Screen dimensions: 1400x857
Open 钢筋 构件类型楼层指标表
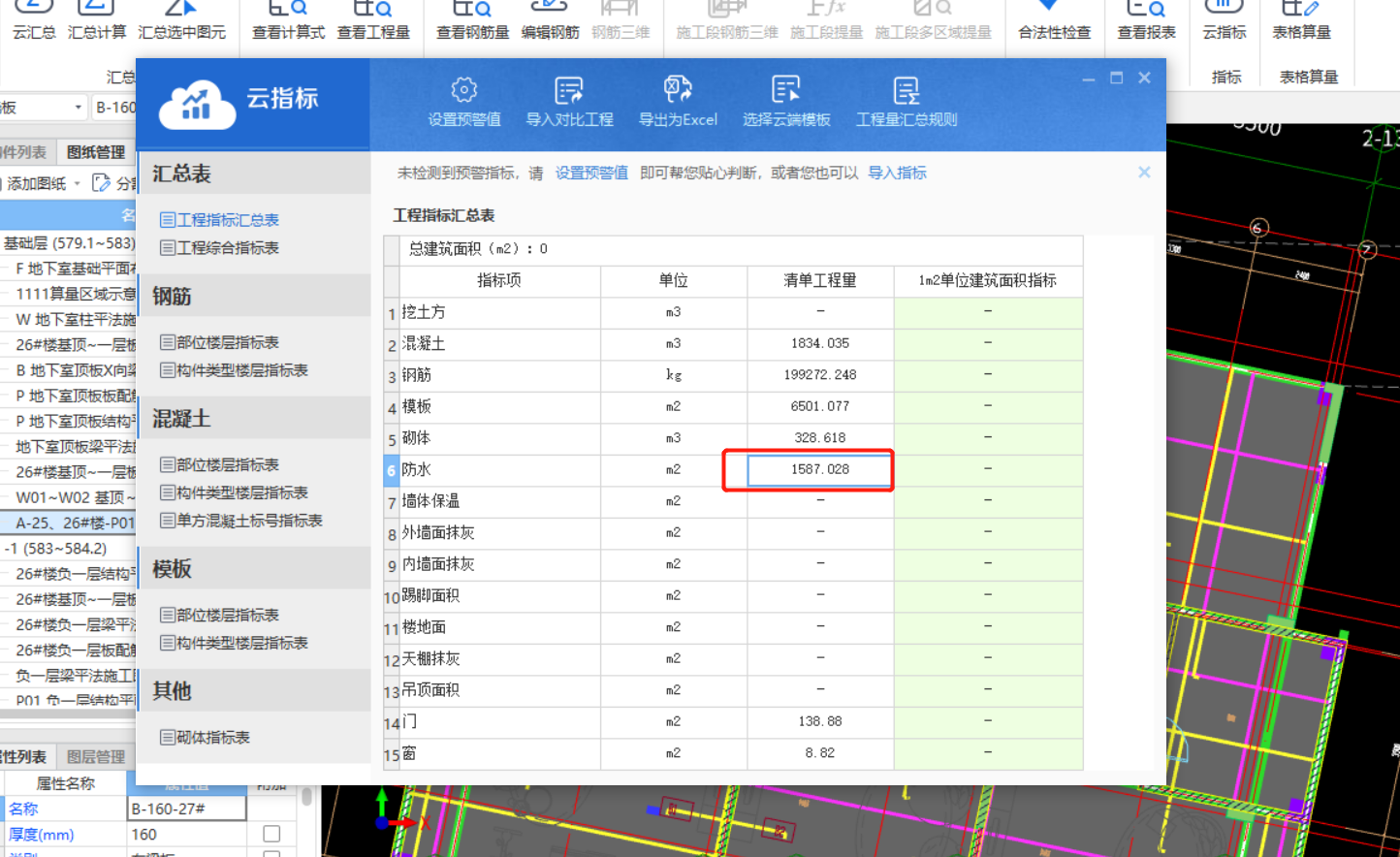pyautogui.click(x=235, y=370)
